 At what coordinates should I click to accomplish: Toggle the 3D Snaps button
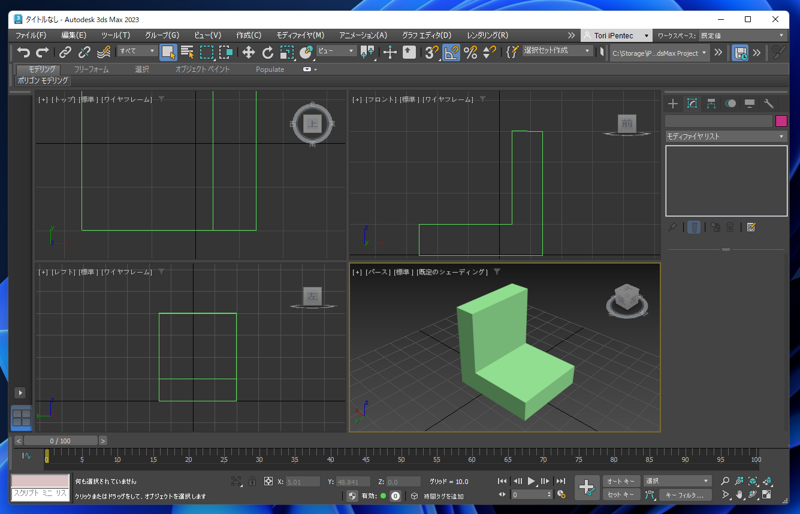[432, 52]
